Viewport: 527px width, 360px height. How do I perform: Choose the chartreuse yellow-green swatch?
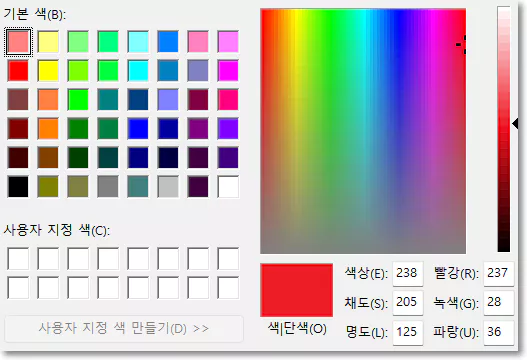tap(78, 71)
